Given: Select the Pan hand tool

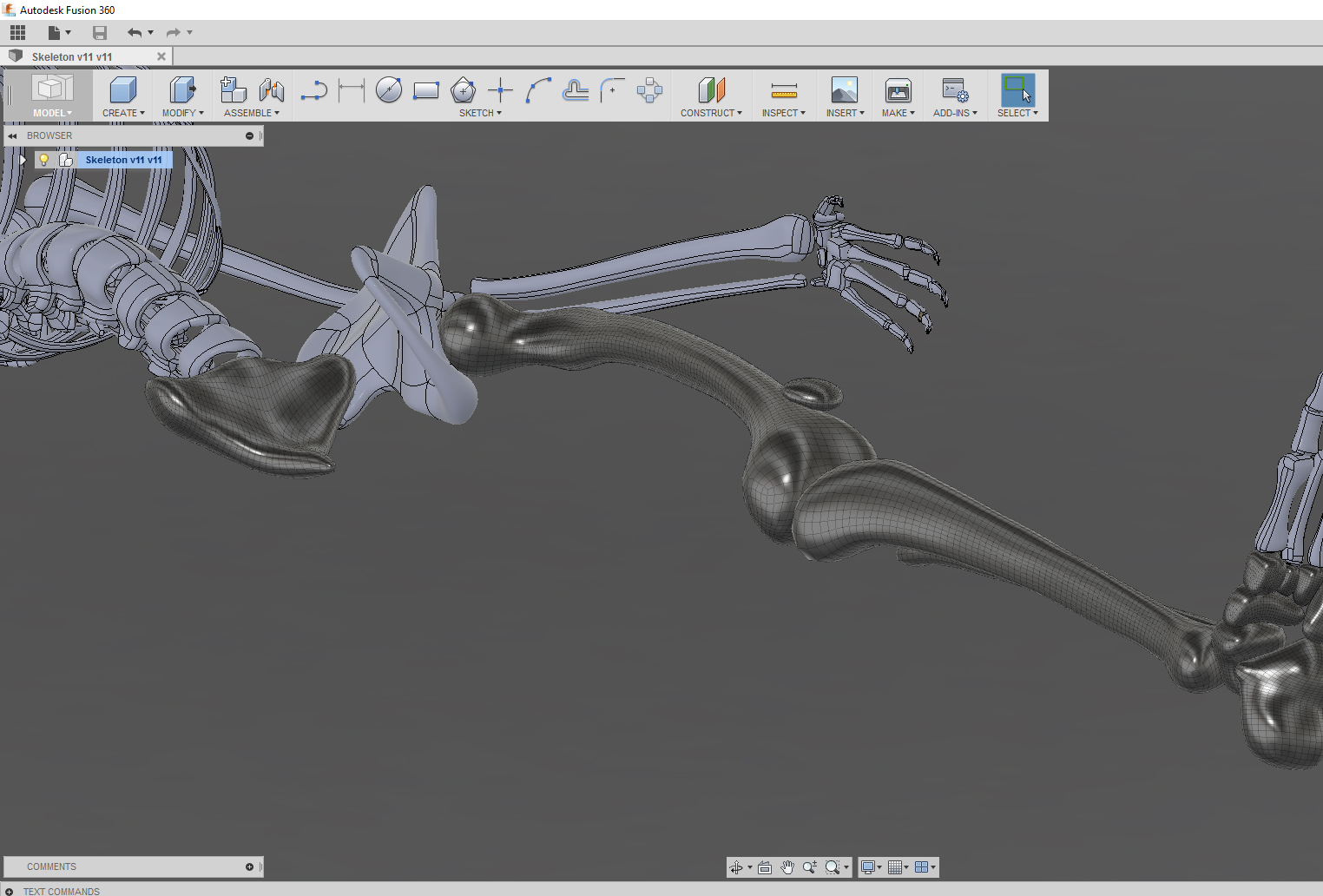Looking at the screenshot, I should 787,867.
